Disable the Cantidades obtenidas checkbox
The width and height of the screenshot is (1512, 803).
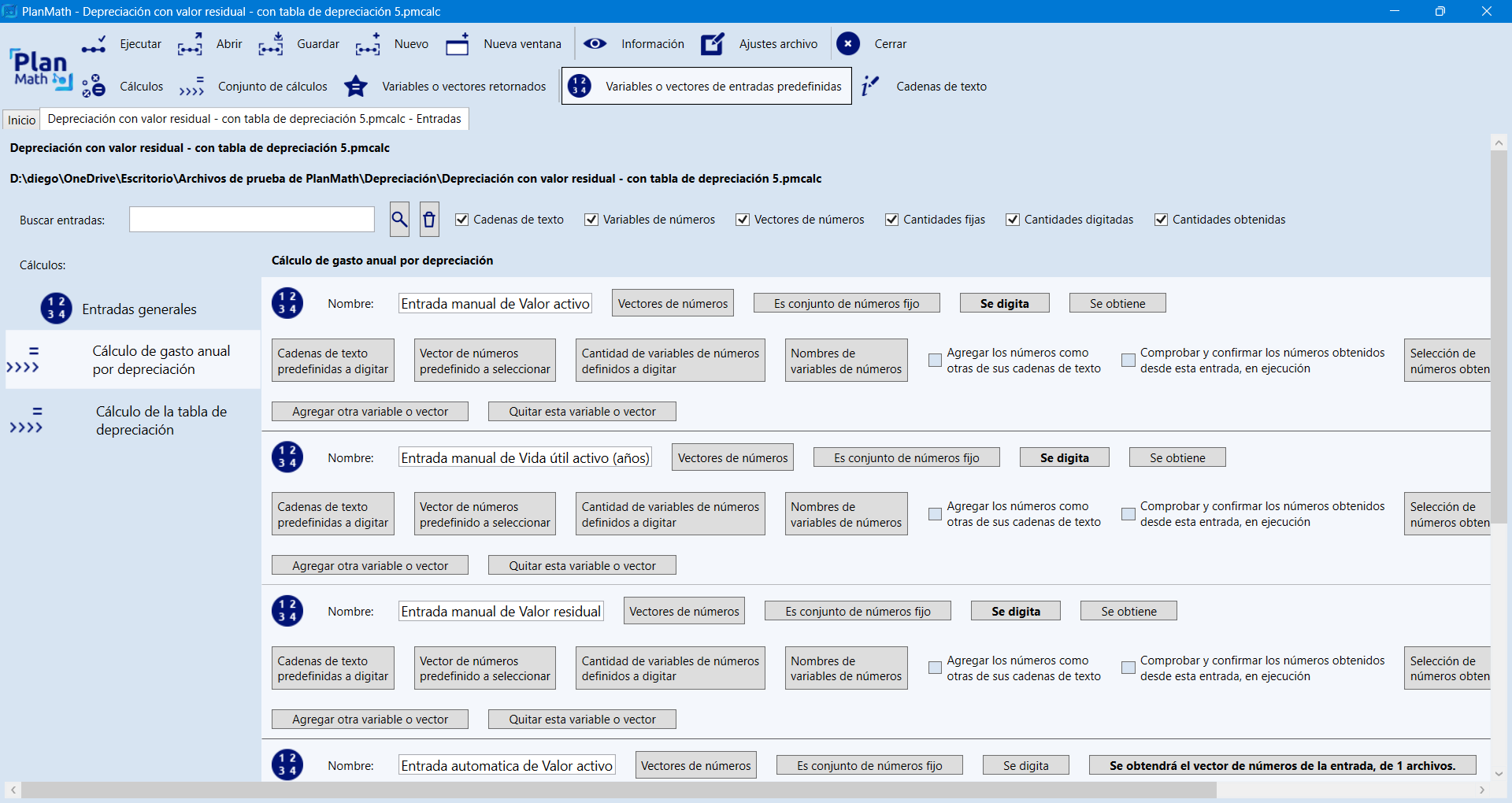click(1161, 220)
